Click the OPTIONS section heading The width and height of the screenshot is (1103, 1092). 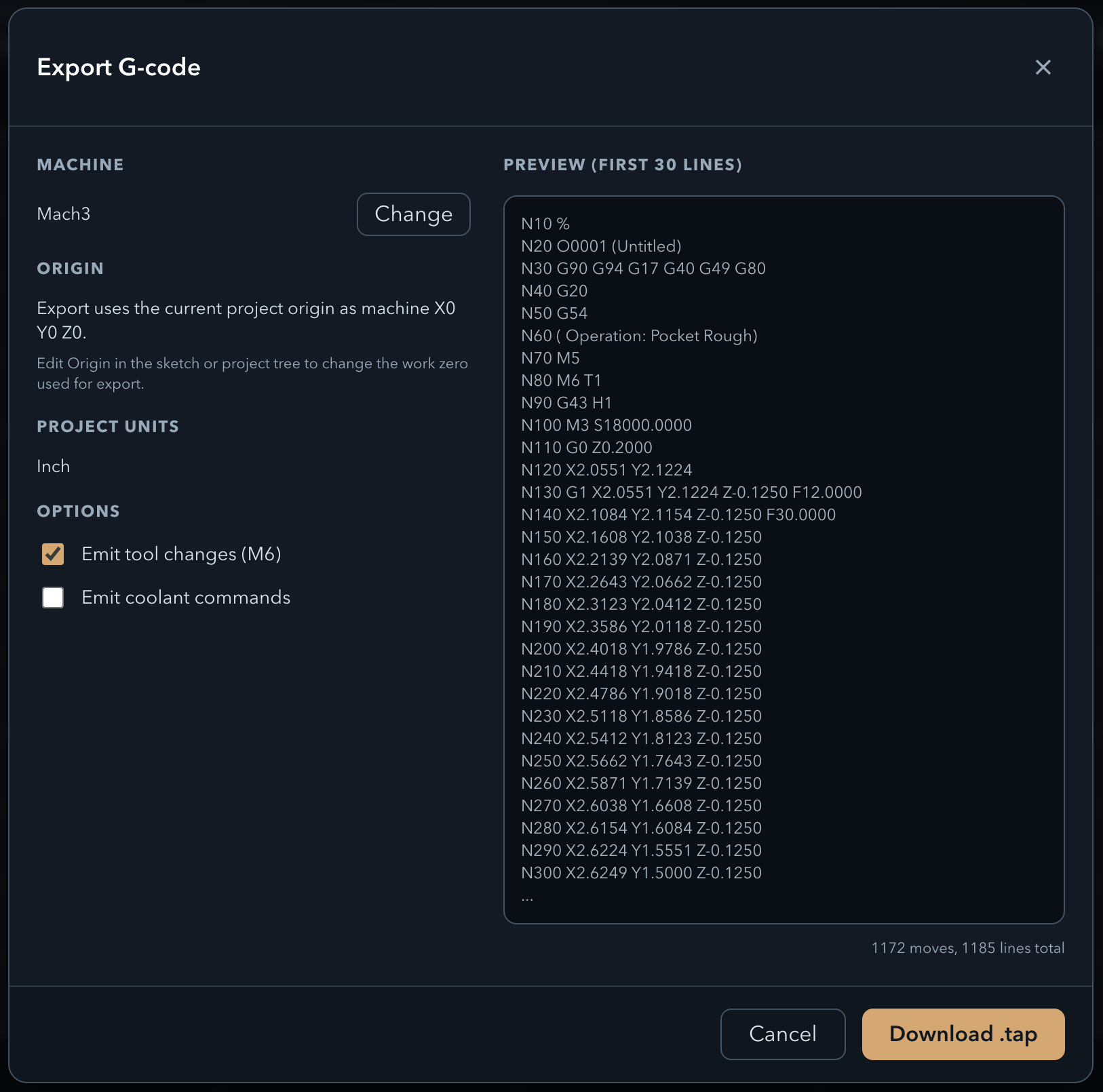(x=78, y=511)
